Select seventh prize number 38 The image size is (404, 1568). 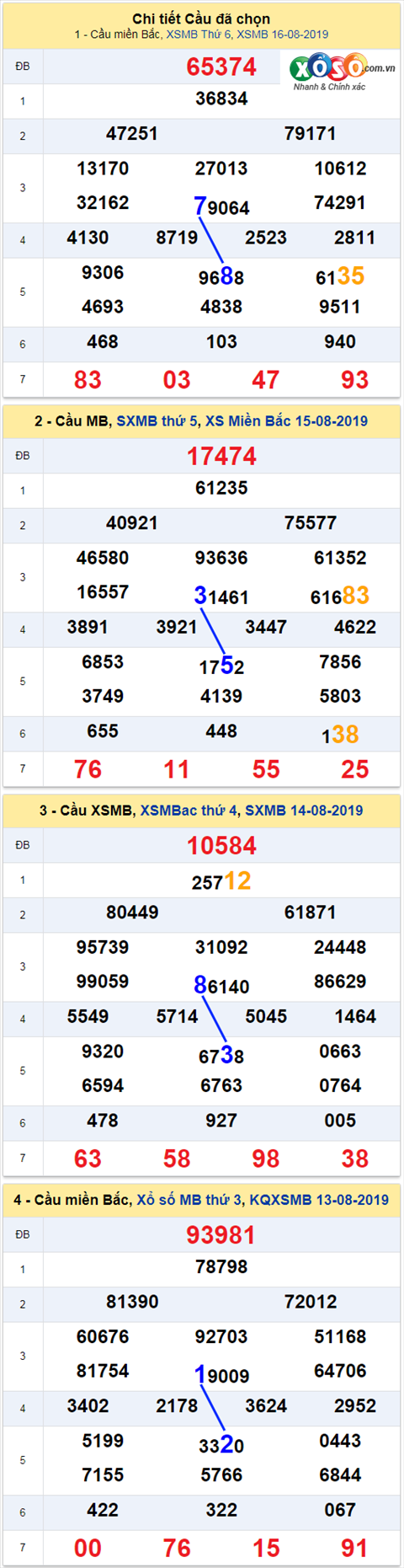[354, 1159]
